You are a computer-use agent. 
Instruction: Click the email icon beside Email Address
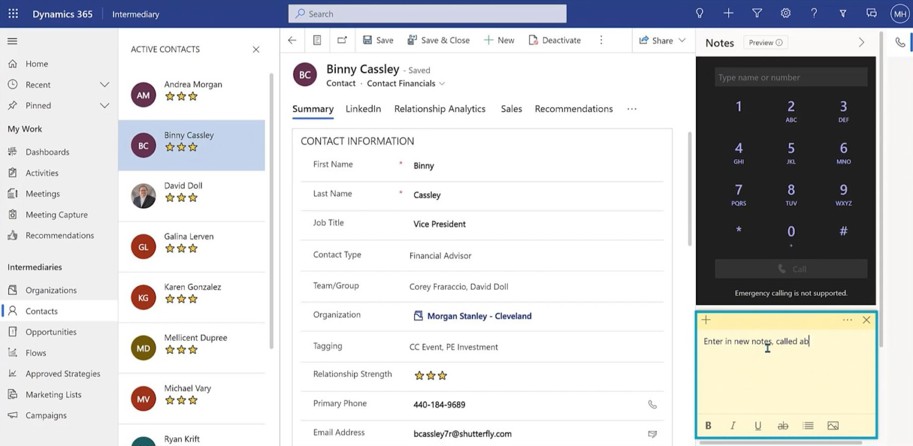[652, 434]
